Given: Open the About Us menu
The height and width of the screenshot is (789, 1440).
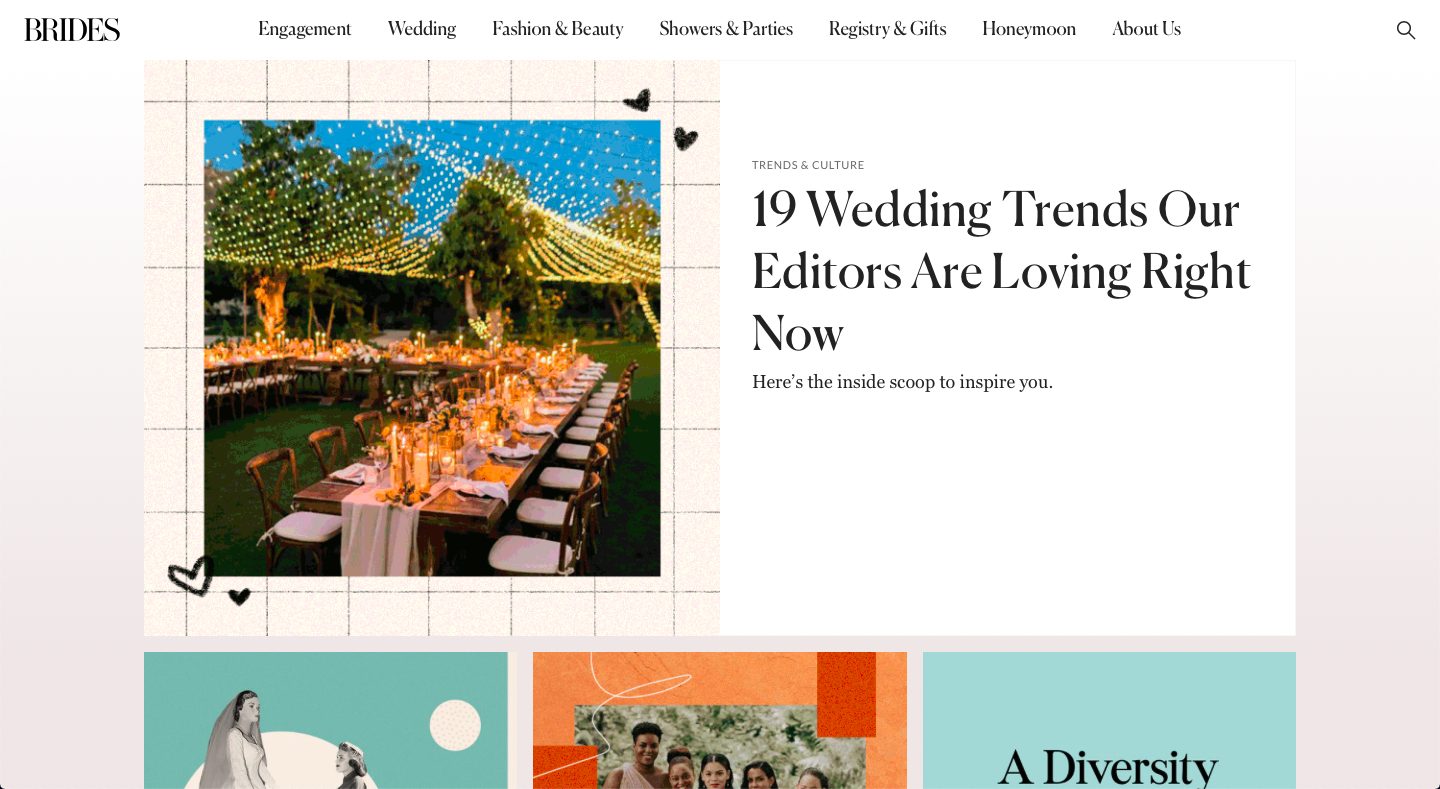Looking at the screenshot, I should (x=1146, y=30).
